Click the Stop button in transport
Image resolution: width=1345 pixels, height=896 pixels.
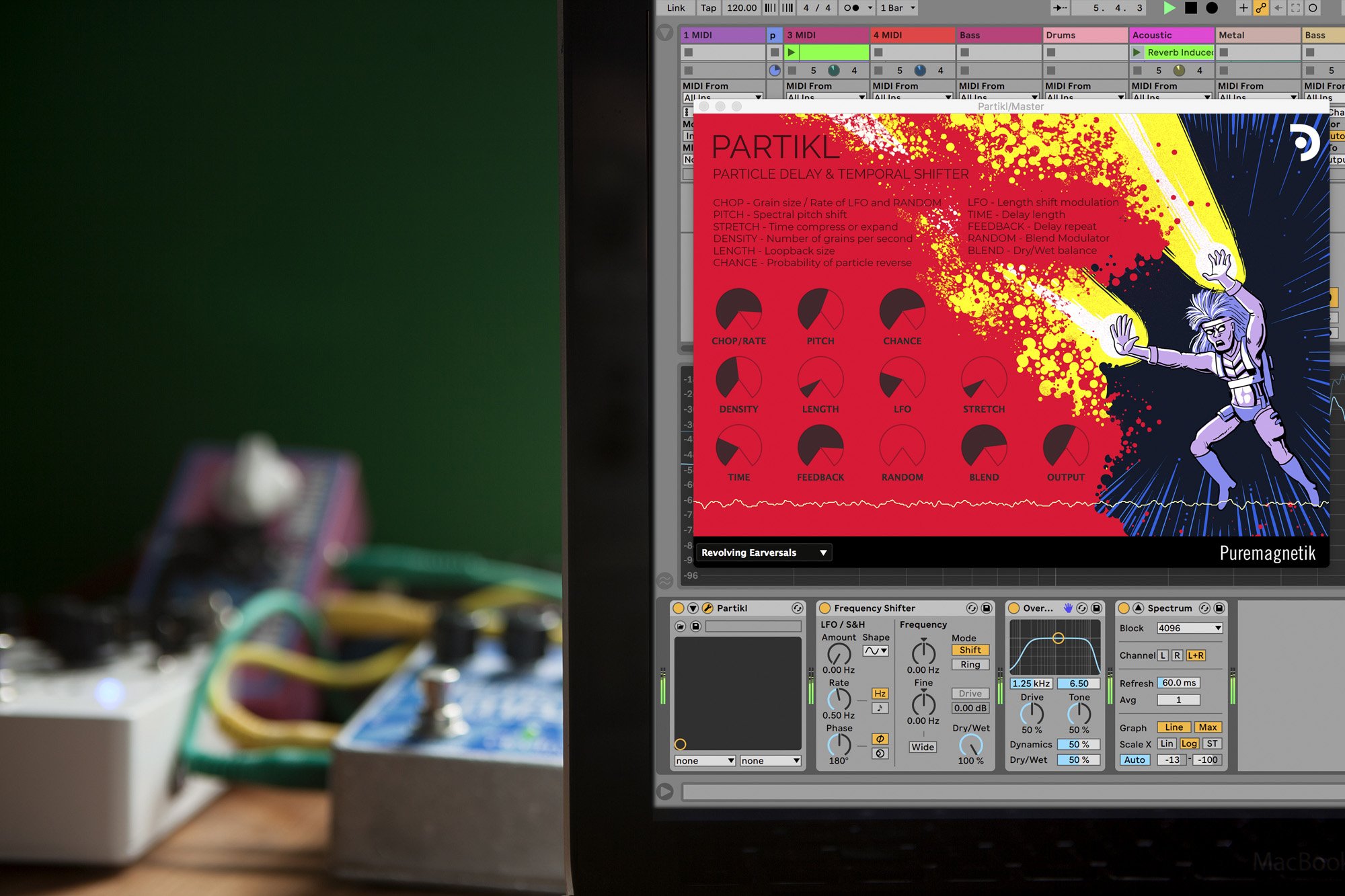(1191, 8)
